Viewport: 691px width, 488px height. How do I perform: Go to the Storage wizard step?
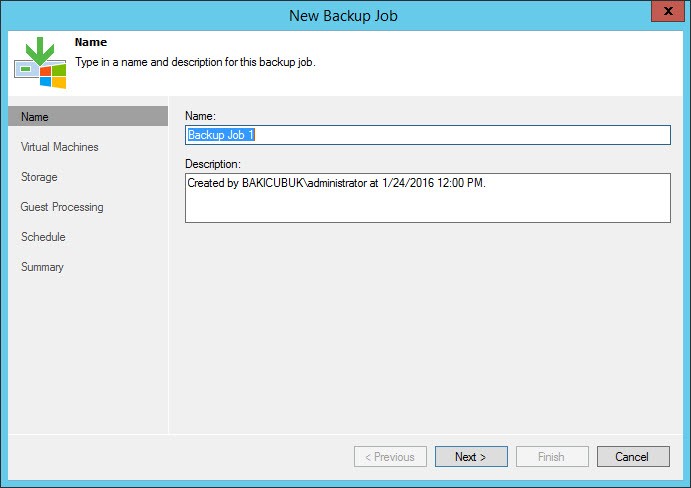[39, 177]
